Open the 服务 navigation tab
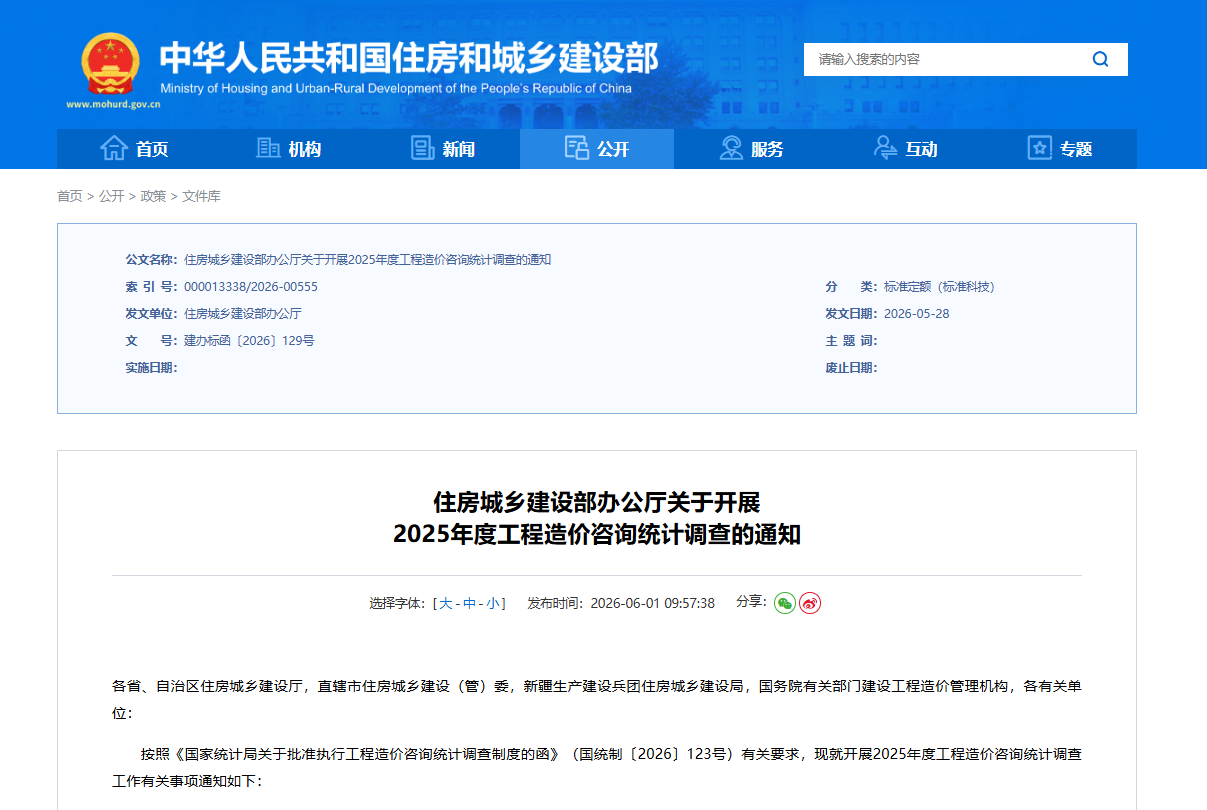This screenshot has height=810, width=1207. point(751,149)
